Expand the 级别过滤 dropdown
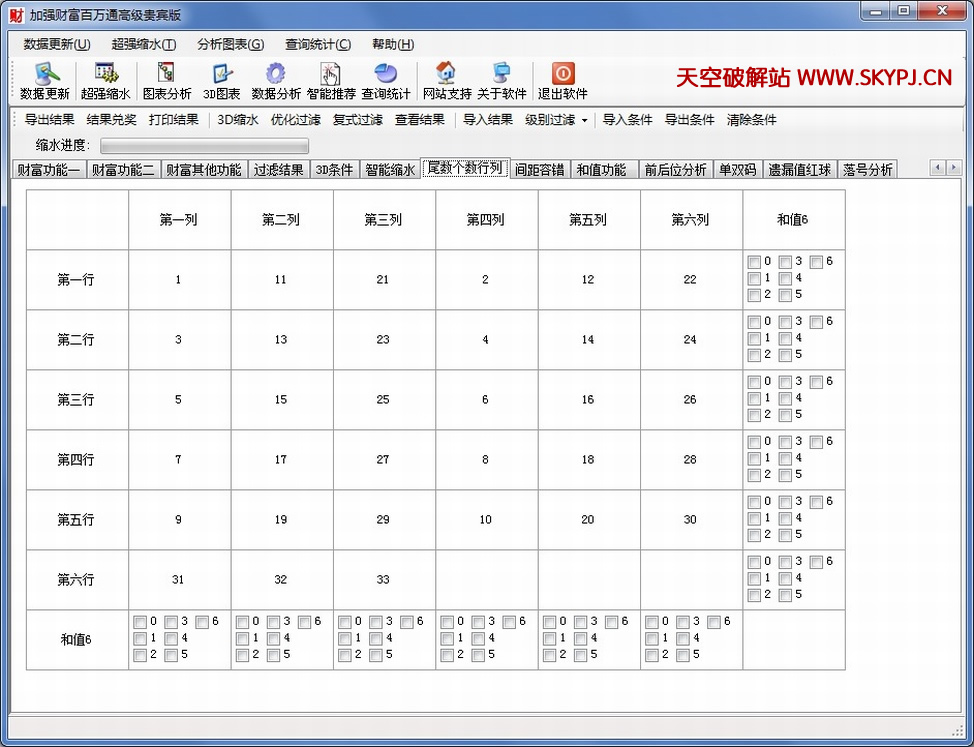The image size is (974, 747). click(x=556, y=120)
